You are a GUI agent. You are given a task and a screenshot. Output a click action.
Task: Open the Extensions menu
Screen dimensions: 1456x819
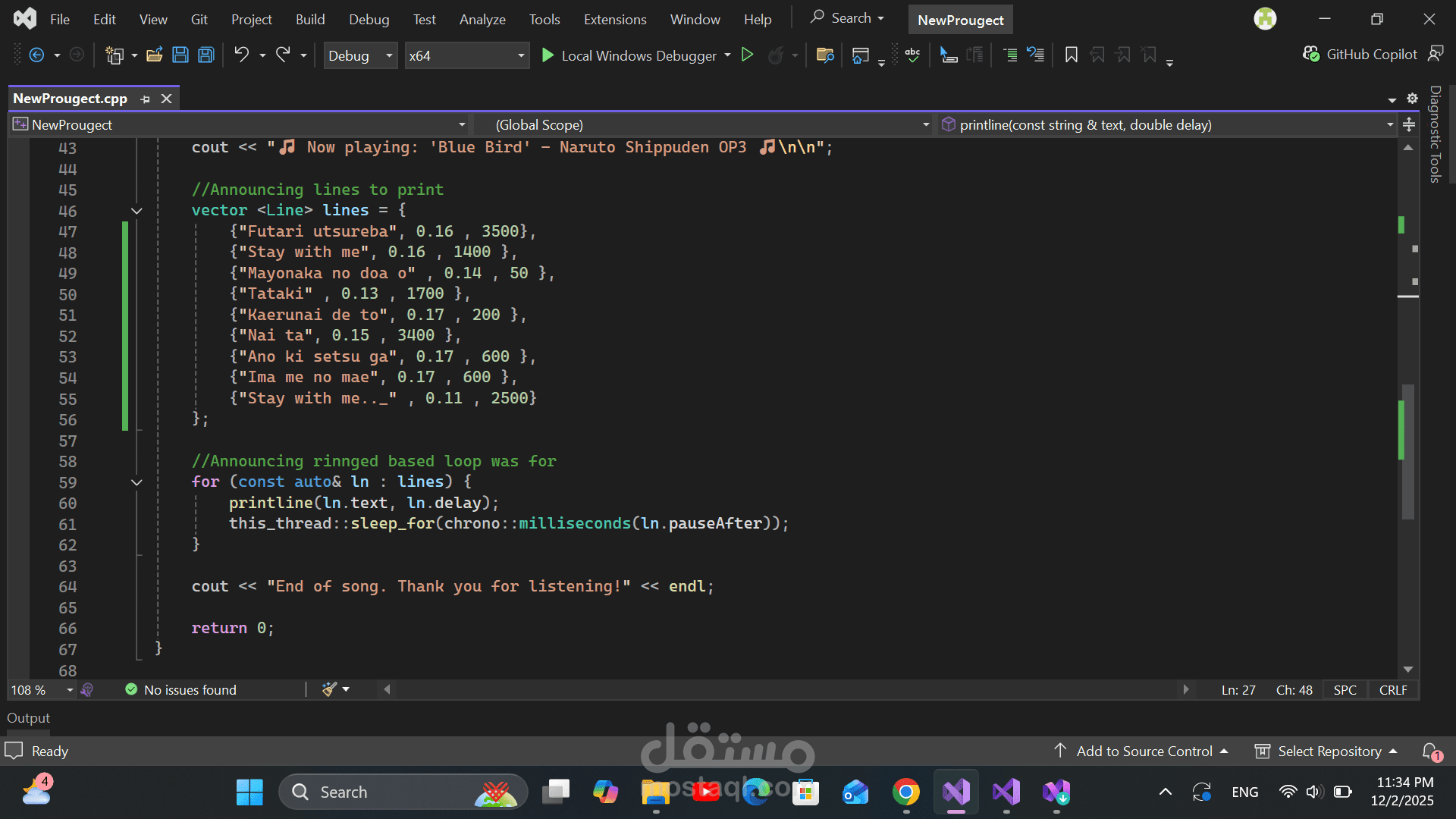tap(614, 19)
